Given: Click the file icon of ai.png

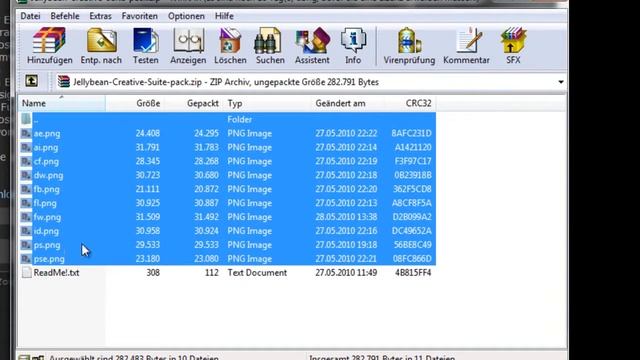Looking at the screenshot, I should (26, 147).
